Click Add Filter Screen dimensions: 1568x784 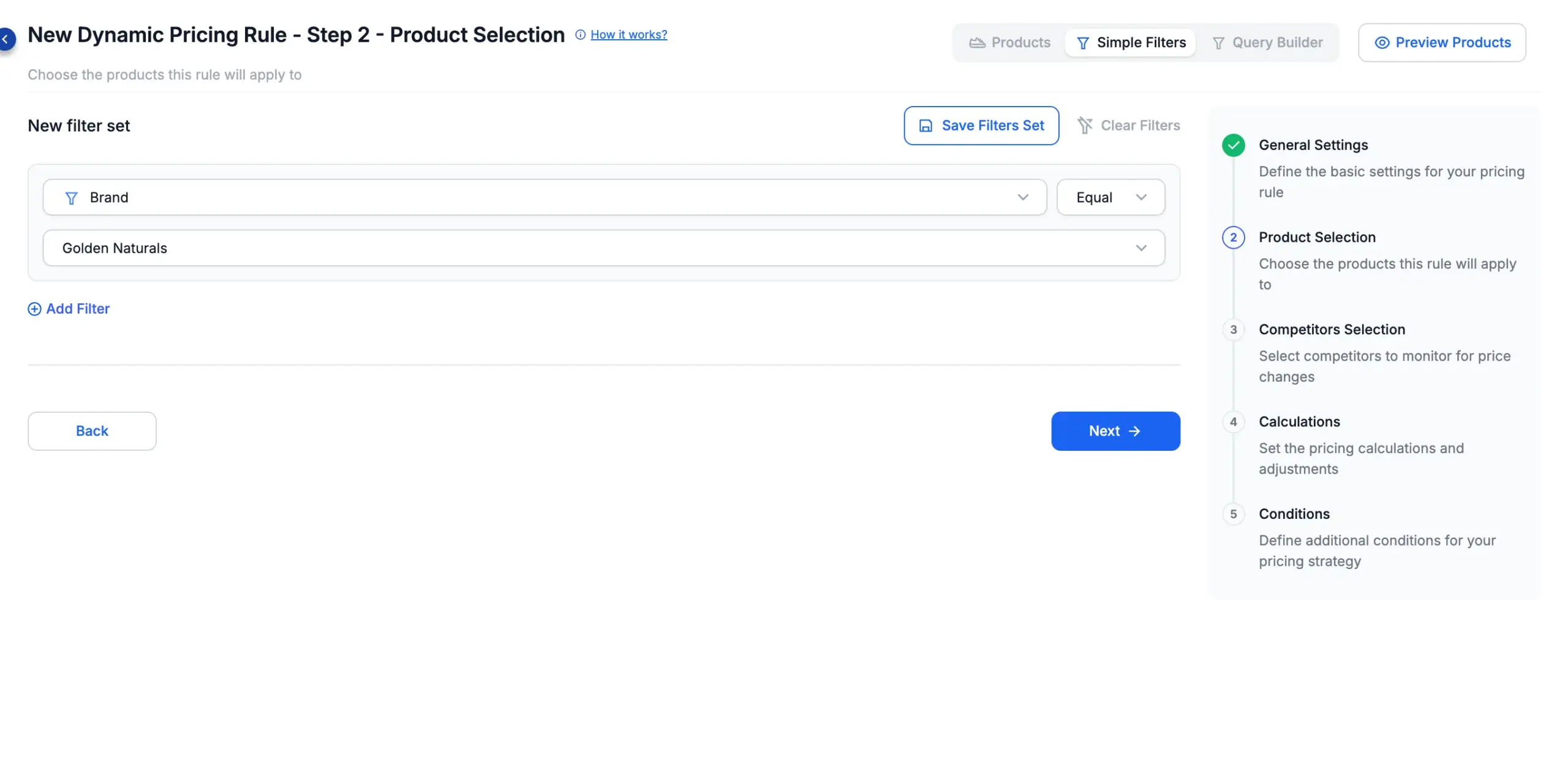point(69,309)
